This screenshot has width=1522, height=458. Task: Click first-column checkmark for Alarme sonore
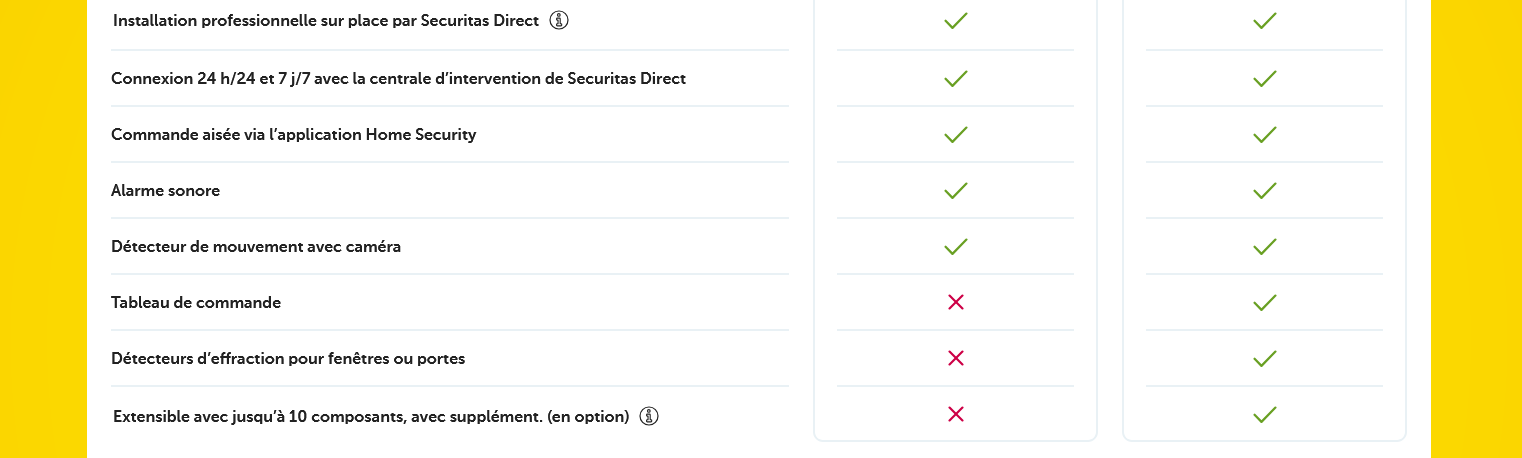[955, 190]
